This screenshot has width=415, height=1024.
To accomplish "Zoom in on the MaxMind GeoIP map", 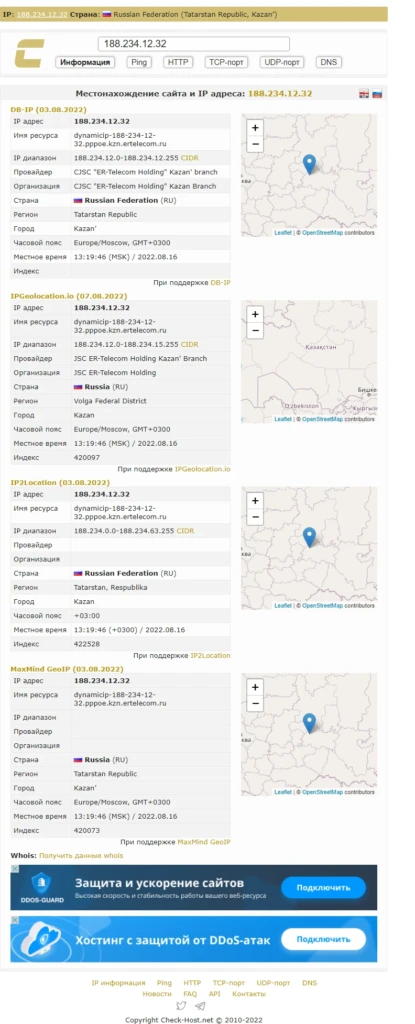I will tap(256, 687).
